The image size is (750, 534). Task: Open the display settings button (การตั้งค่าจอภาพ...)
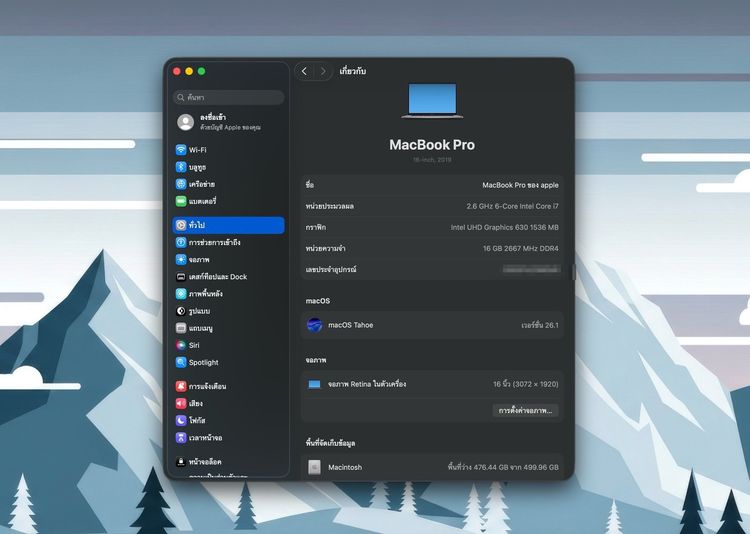click(x=525, y=411)
